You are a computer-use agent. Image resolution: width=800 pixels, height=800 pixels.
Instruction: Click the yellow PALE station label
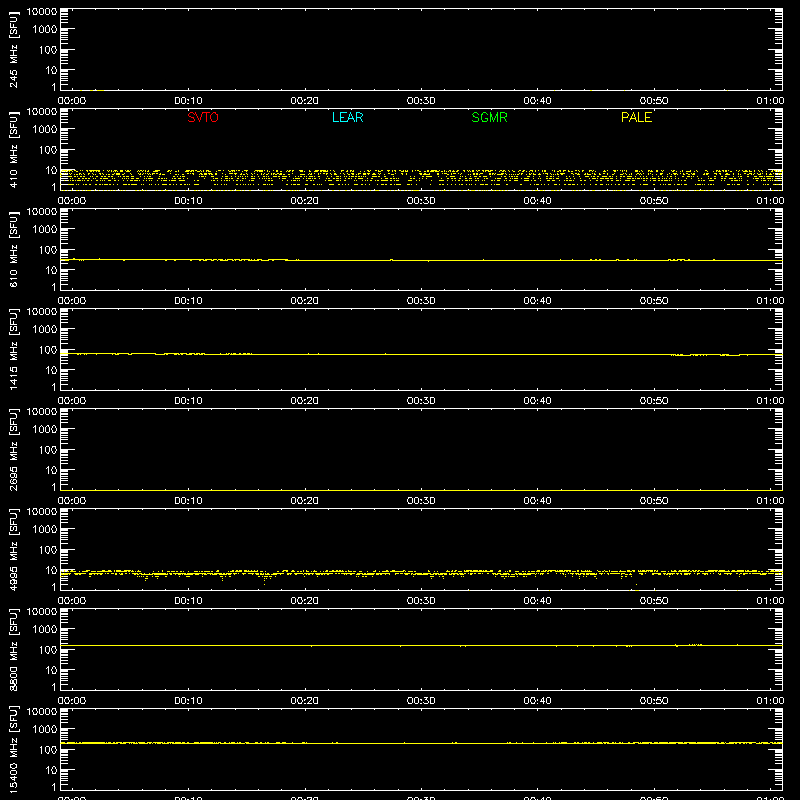636,117
